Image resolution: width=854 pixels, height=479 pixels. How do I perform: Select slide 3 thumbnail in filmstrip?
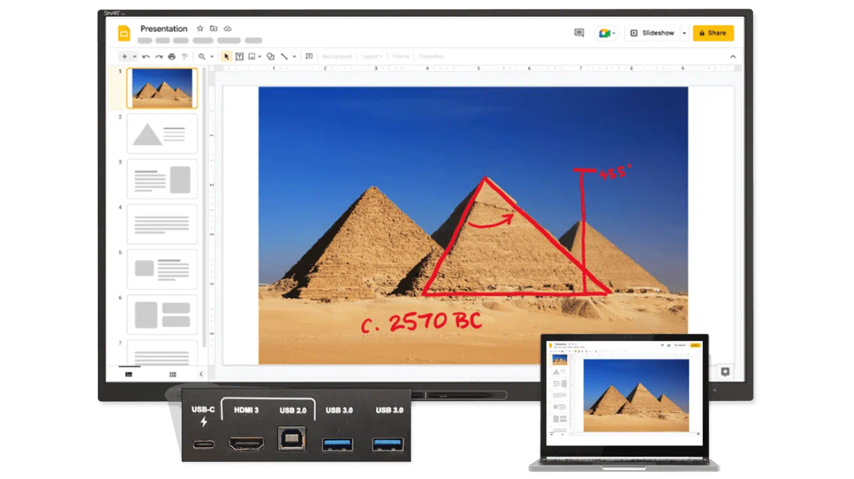pyautogui.click(x=162, y=179)
